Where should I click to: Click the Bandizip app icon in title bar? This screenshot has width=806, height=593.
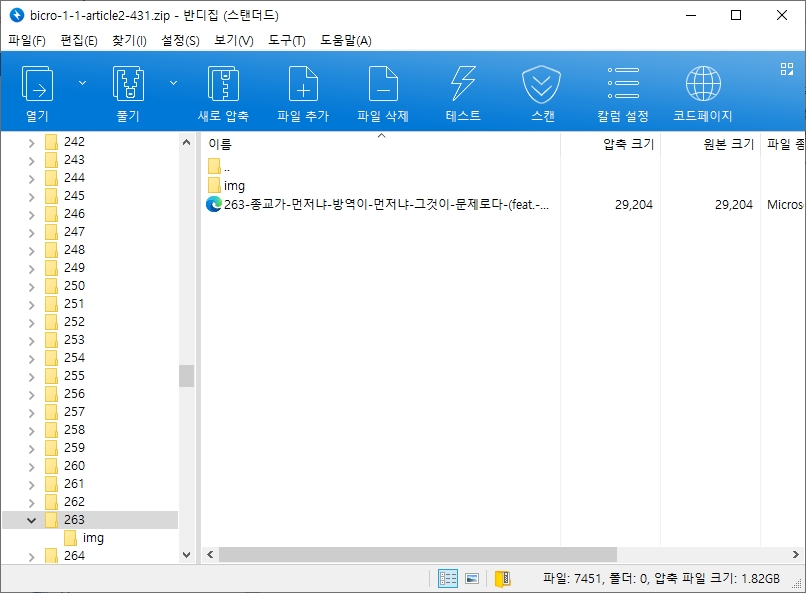tap(16, 15)
